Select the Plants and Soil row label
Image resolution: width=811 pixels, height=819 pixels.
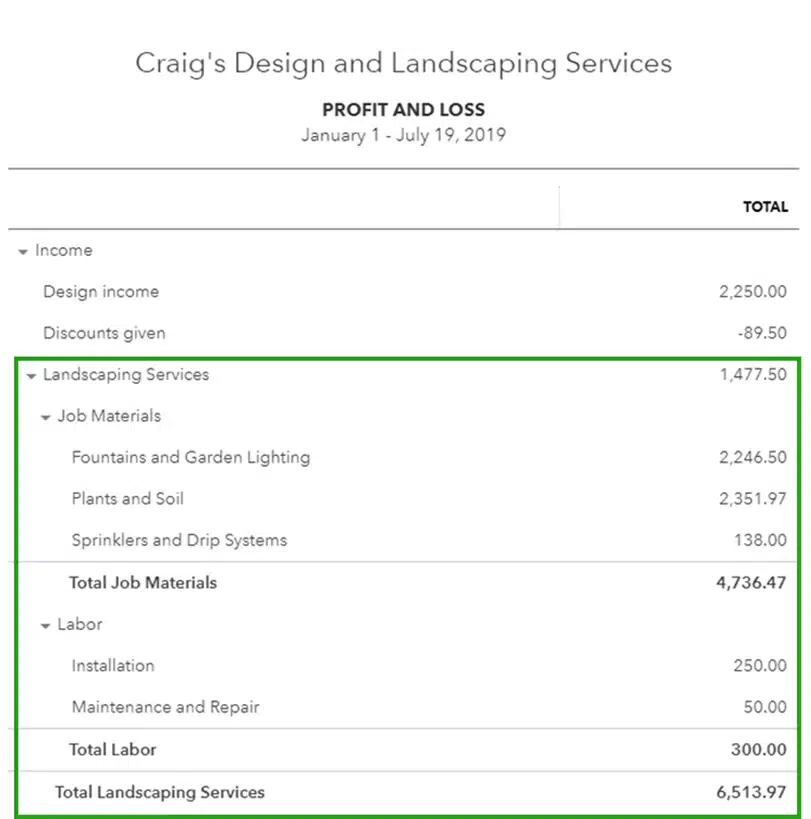127,499
